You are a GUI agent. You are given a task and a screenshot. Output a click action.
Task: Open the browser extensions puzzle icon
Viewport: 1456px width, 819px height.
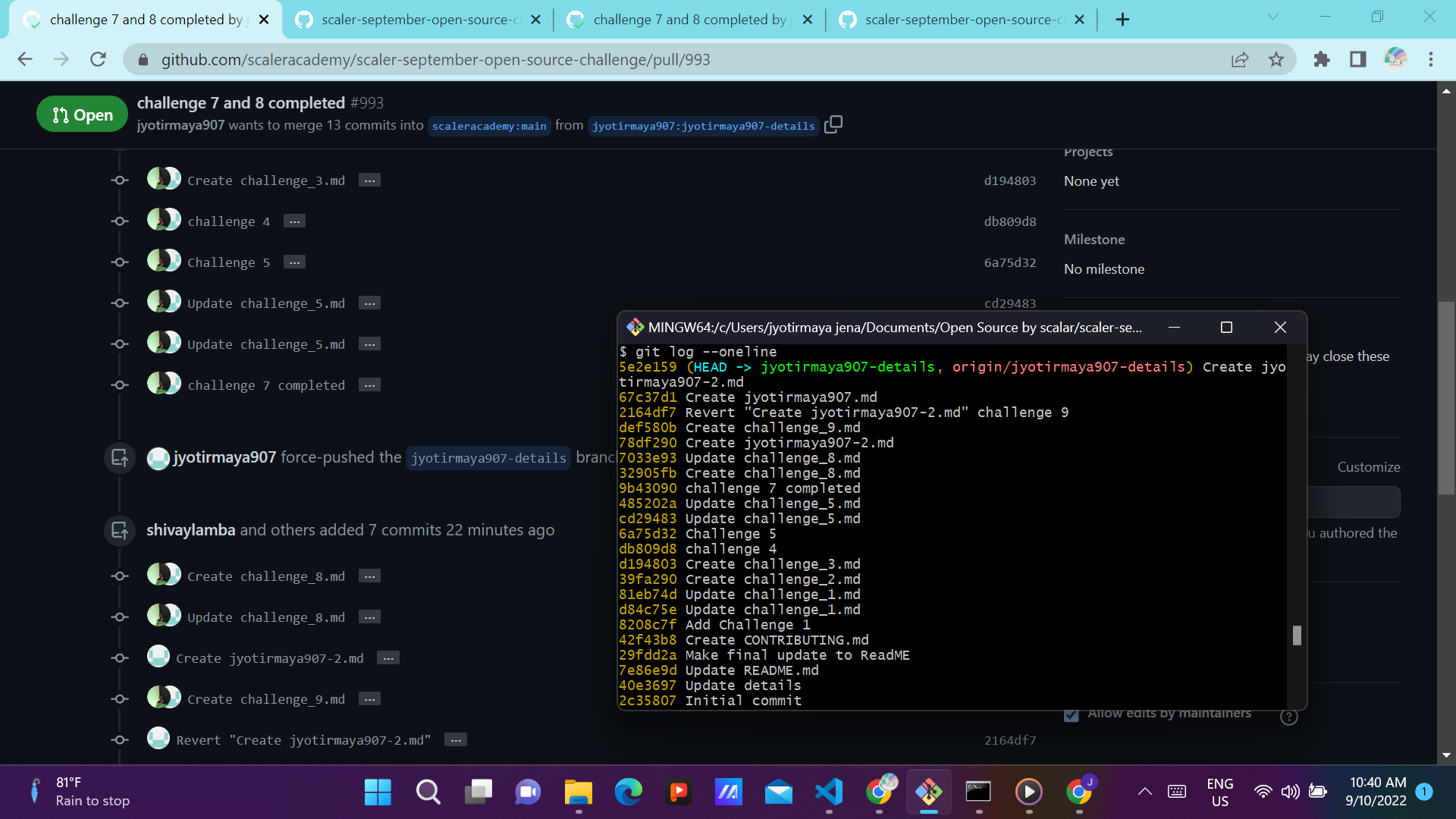[1321, 59]
